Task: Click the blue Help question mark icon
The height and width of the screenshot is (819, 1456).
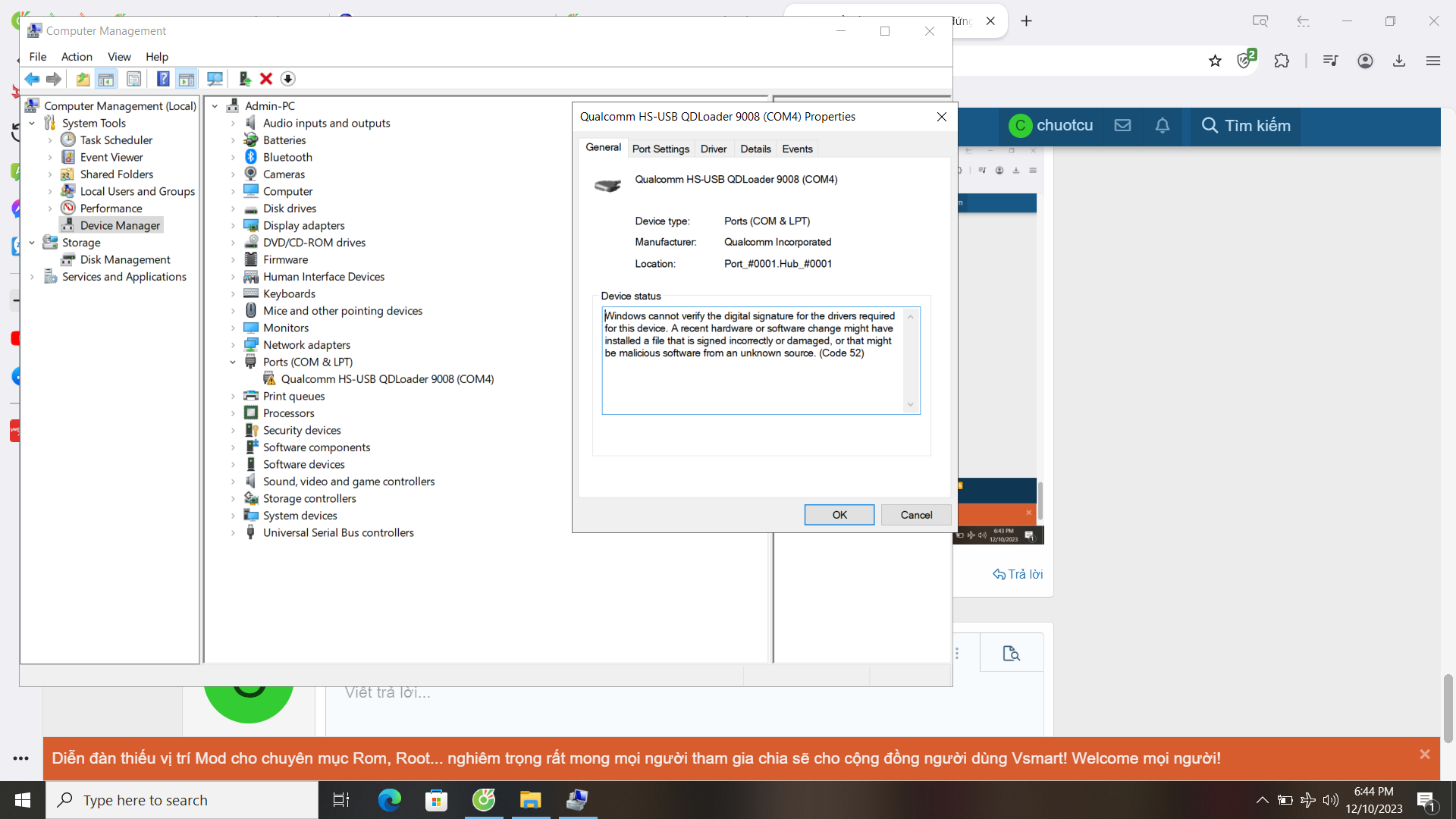Action: coord(163,79)
